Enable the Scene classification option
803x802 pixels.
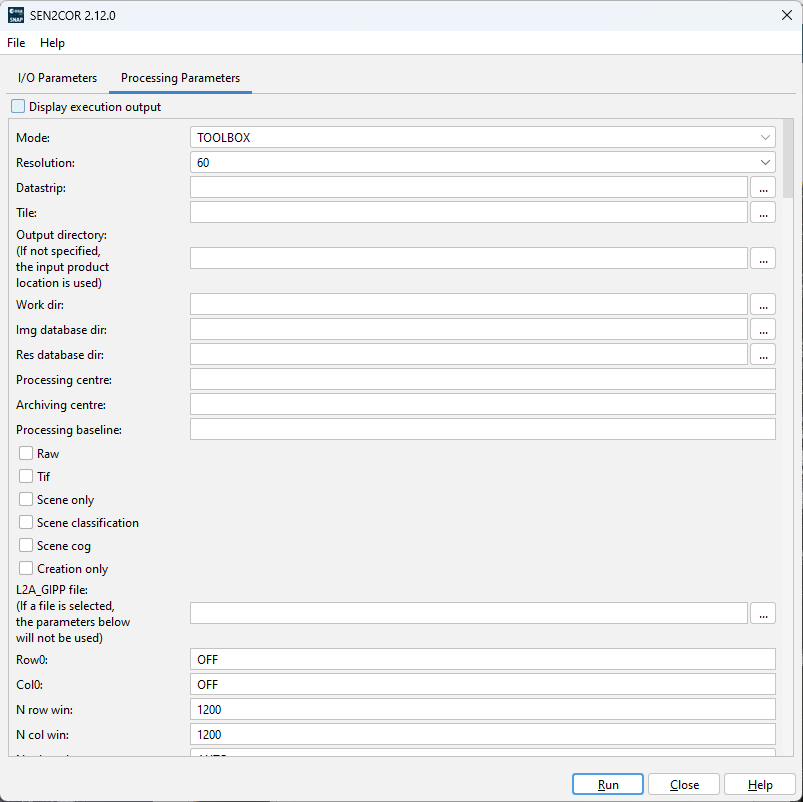click(26, 522)
